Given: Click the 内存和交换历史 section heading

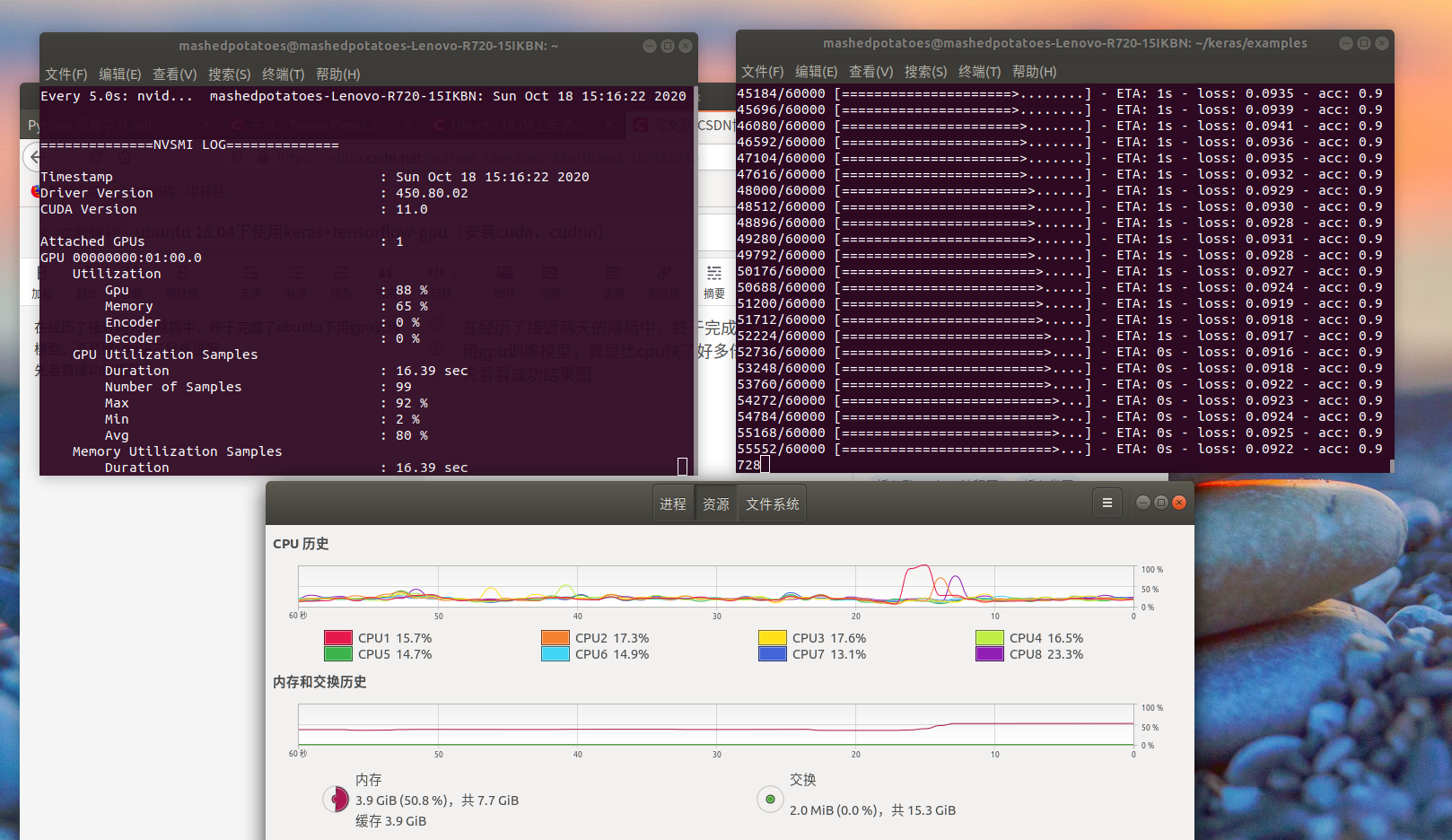Looking at the screenshot, I should (319, 682).
